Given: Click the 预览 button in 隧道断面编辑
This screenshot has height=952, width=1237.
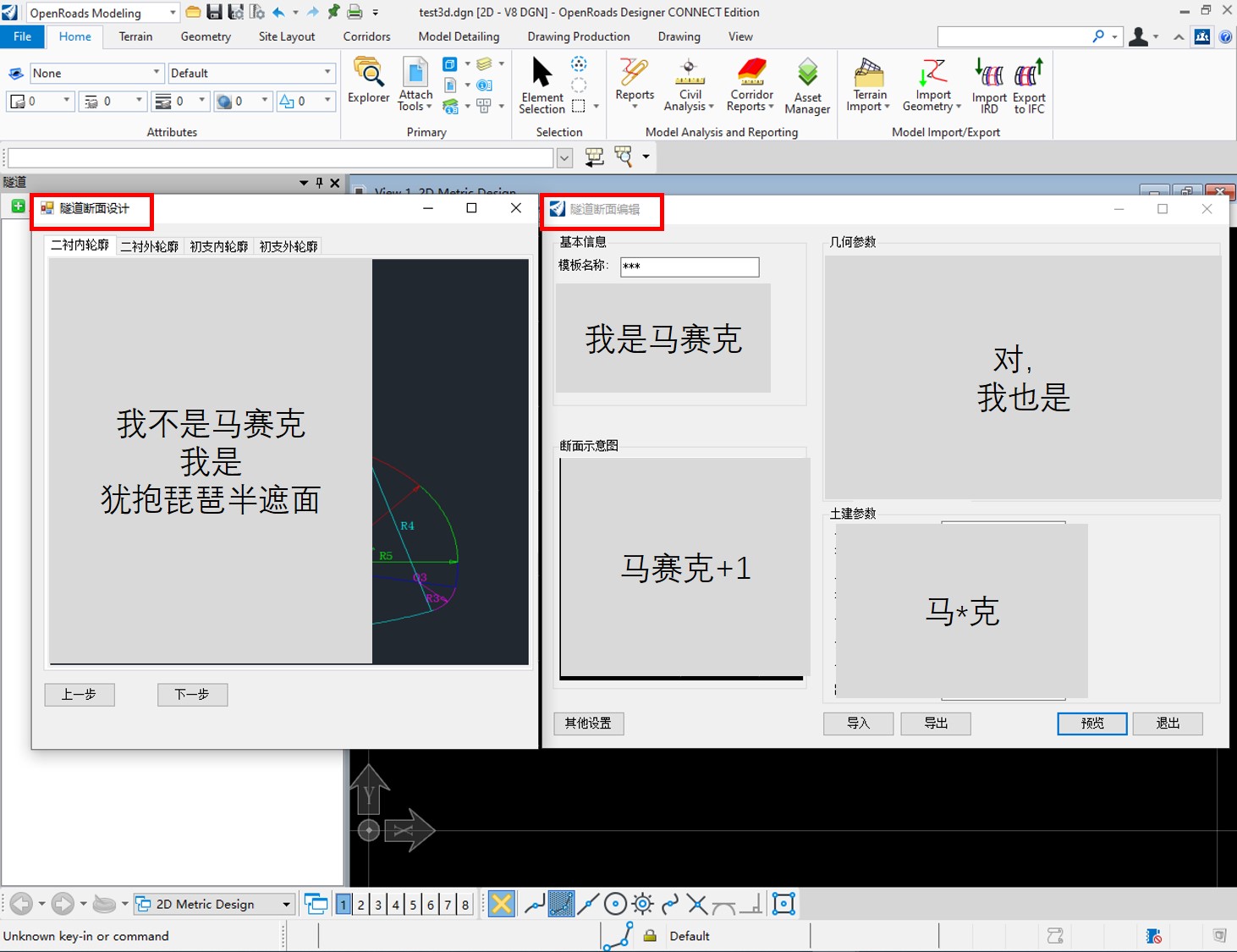Looking at the screenshot, I should (1091, 724).
